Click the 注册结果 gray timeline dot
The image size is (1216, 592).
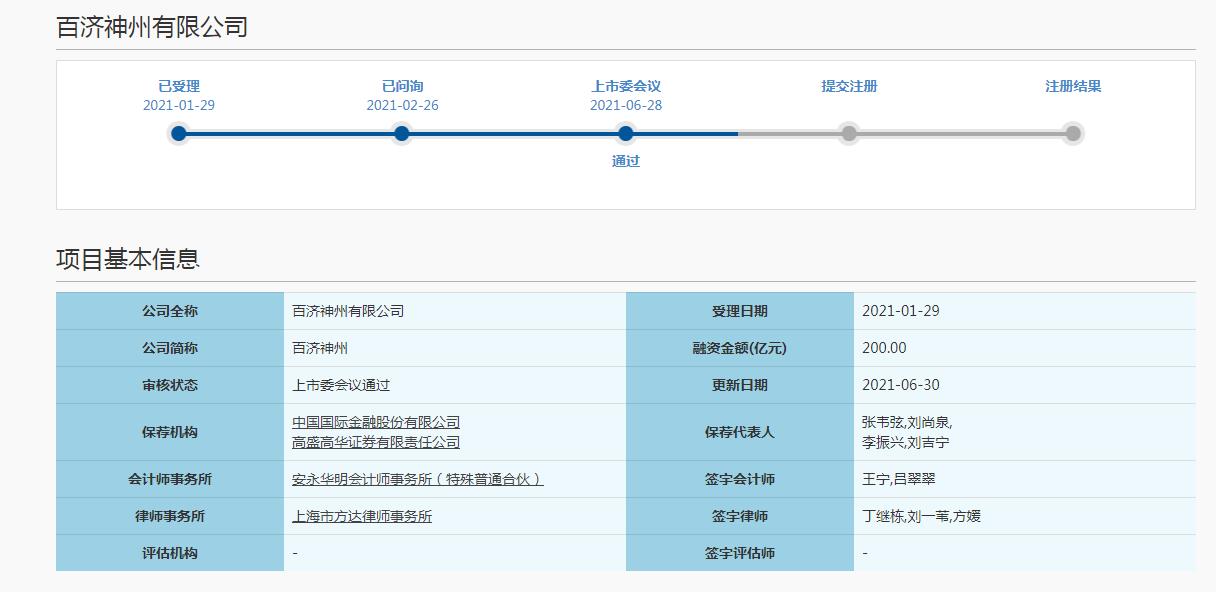(x=1073, y=133)
